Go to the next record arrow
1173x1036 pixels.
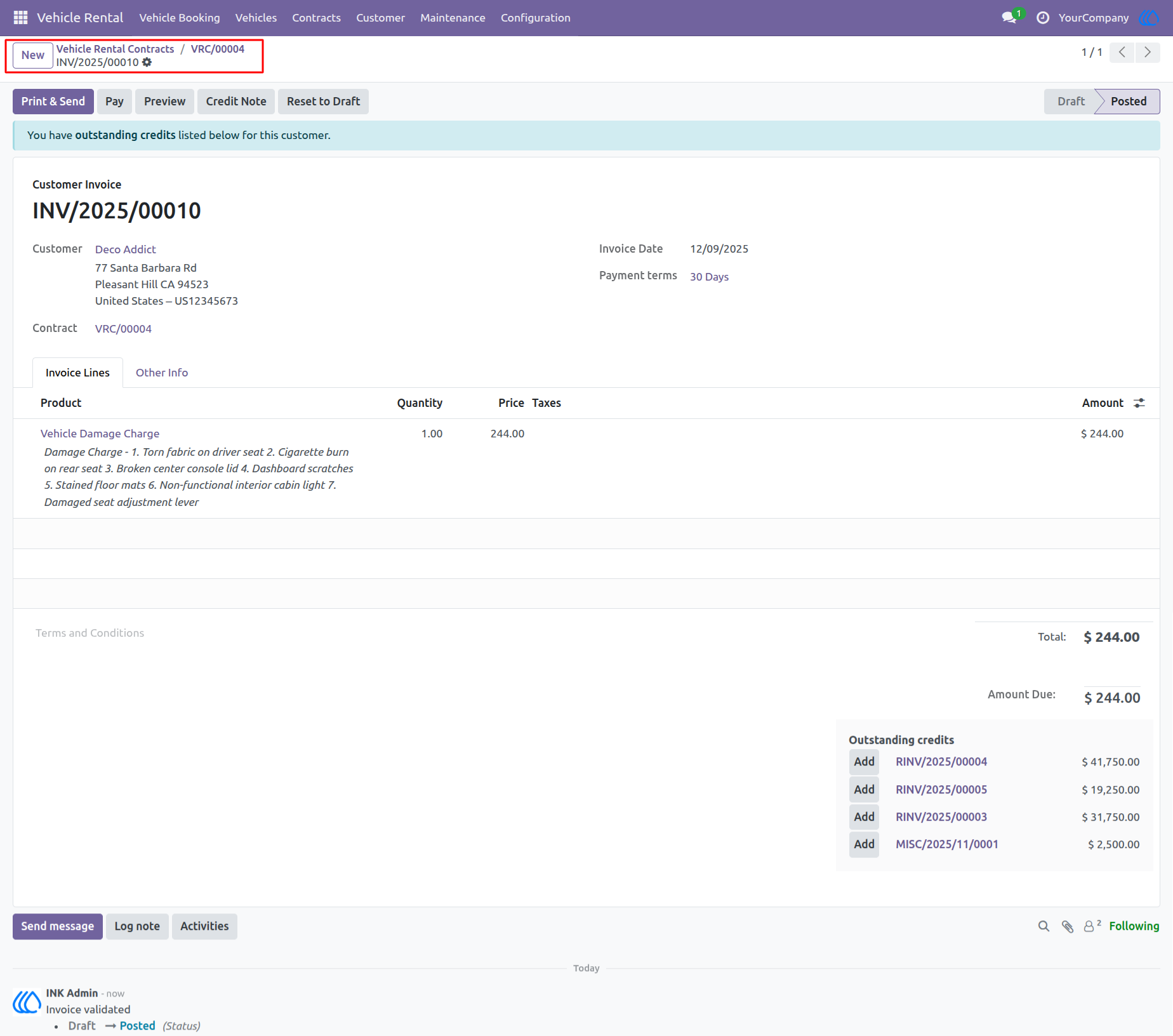(x=1148, y=52)
